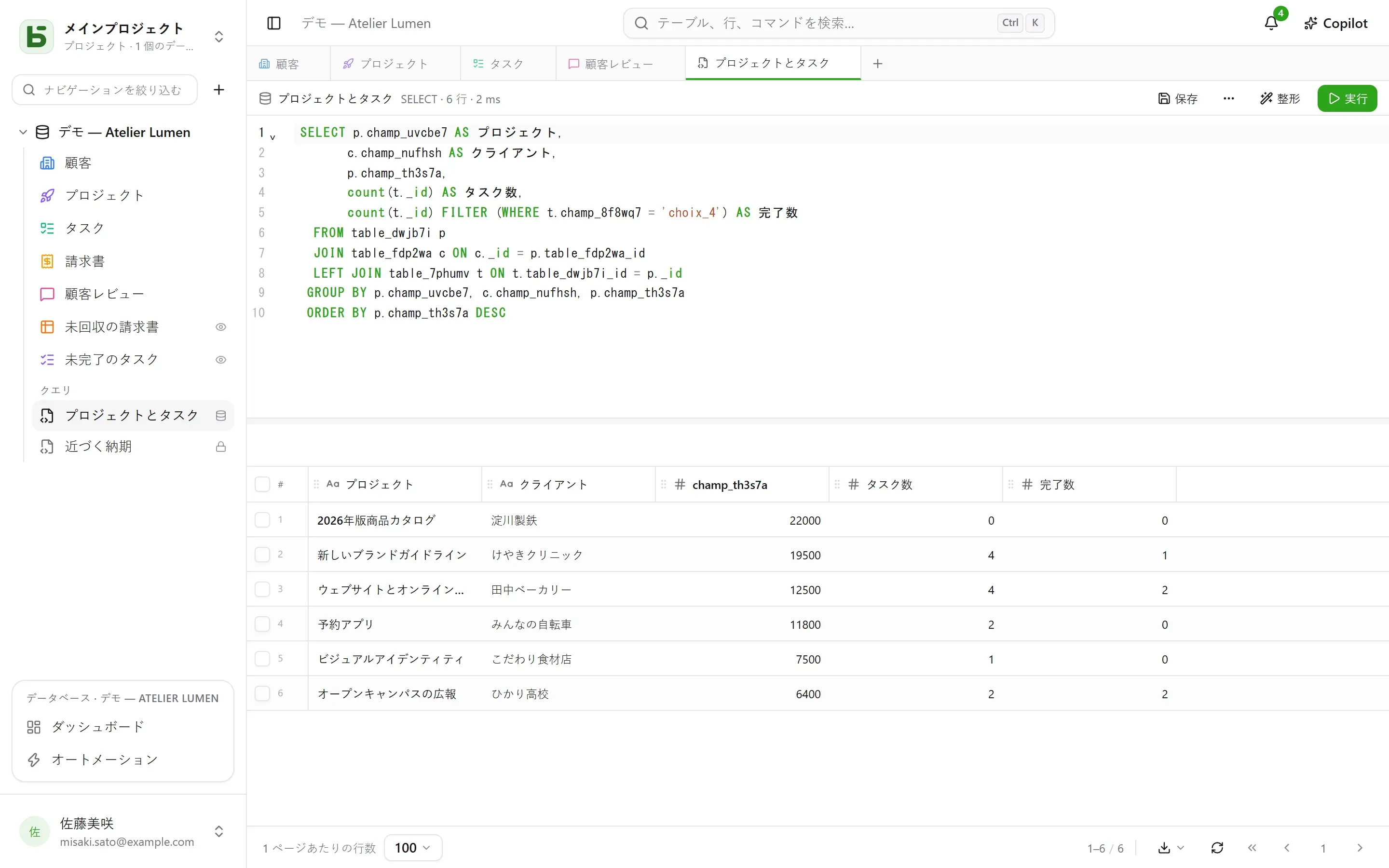Open 未完了のタスク view in sidebar
Screen dimensions: 1389x868
click(x=133, y=360)
